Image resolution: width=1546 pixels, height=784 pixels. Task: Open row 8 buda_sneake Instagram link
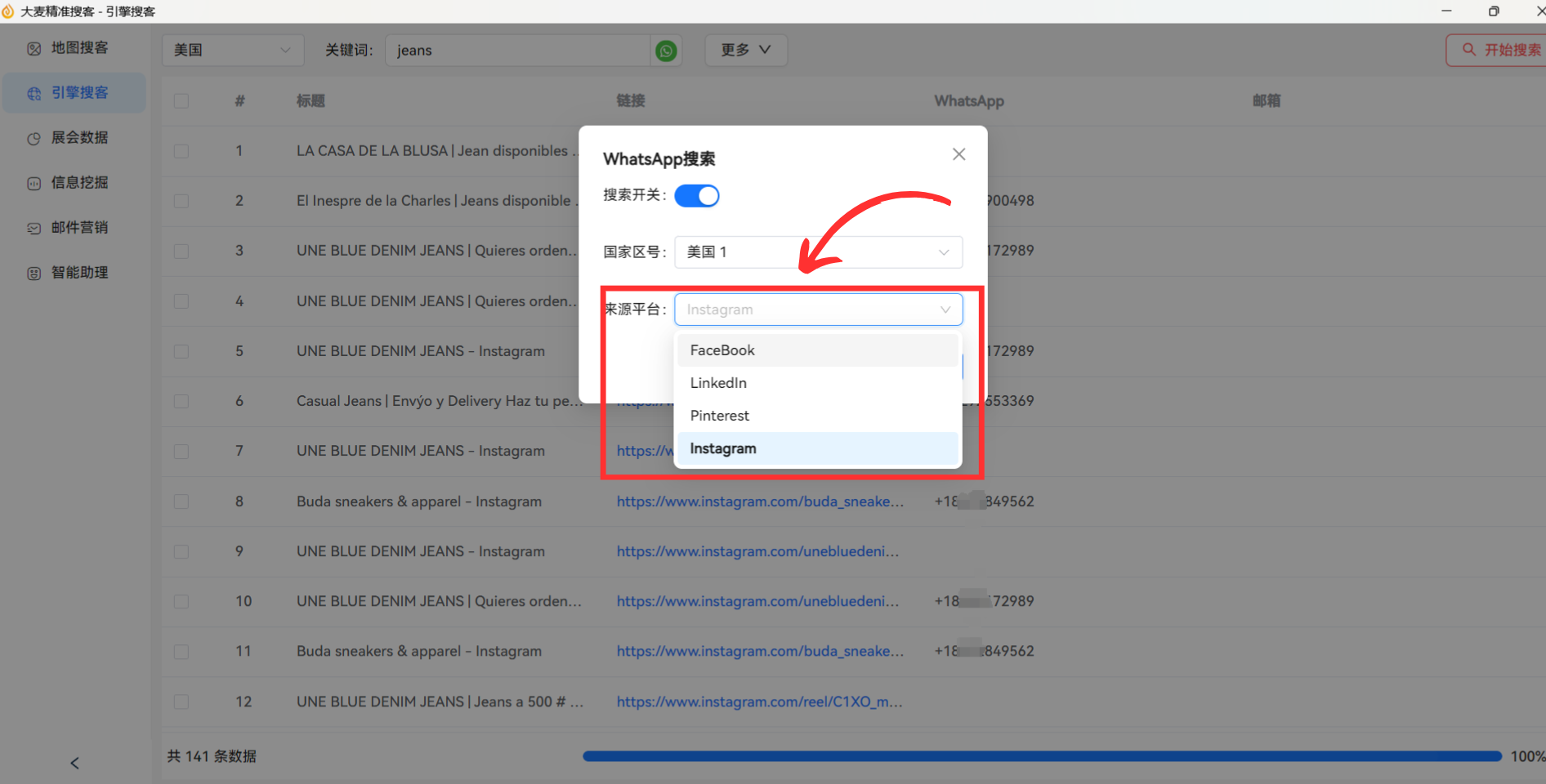[x=760, y=501]
